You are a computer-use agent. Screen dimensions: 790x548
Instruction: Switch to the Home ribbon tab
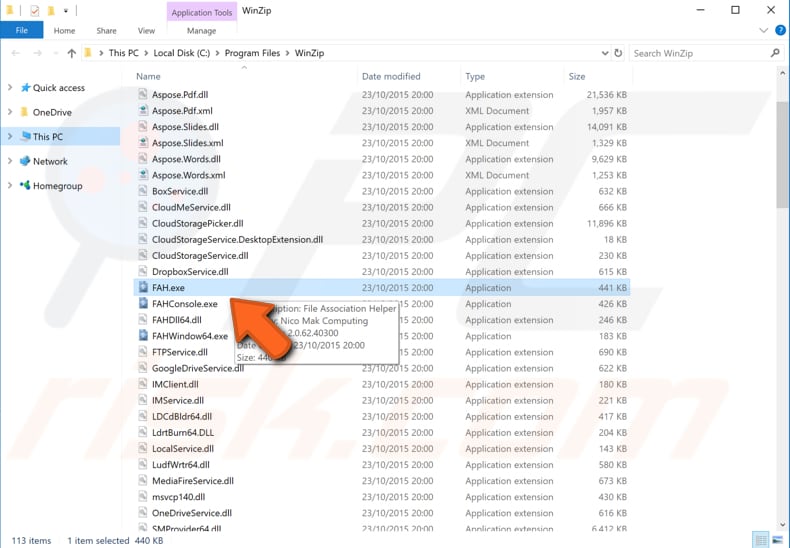coord(64,31)
